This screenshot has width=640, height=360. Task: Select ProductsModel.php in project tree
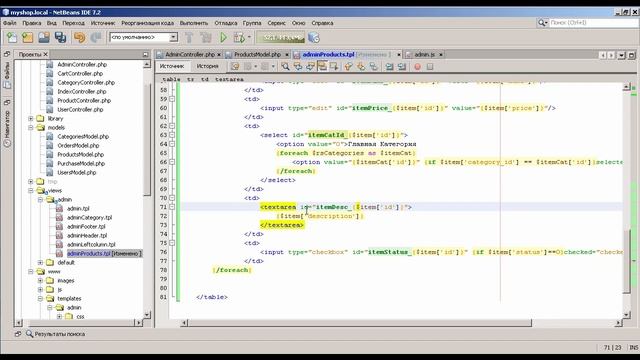pos(80,154)
